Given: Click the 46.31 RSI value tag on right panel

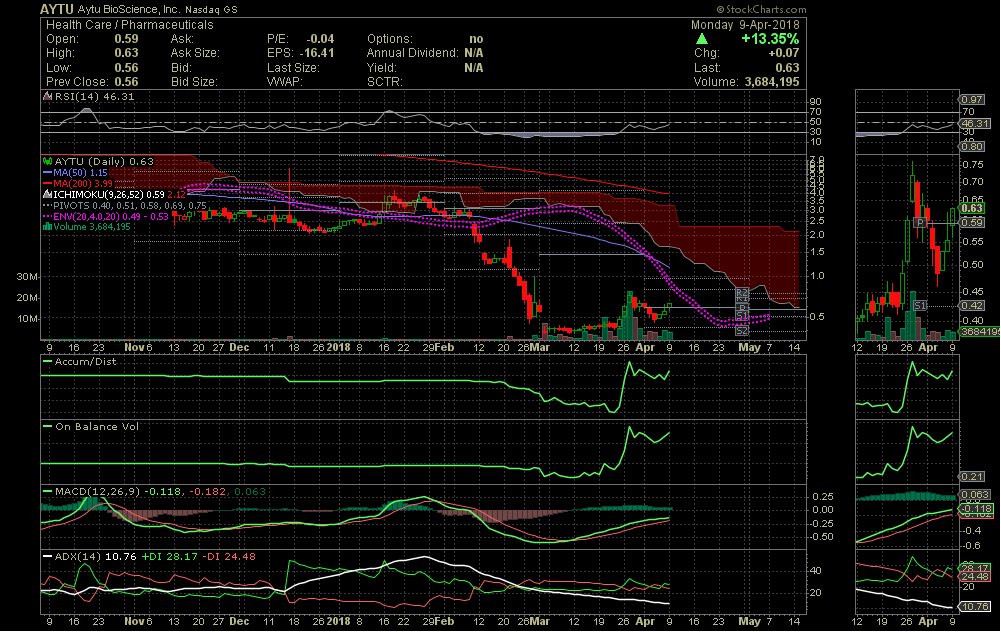Looking at the screenshot, I should pyautogui.click(x=976, y=123).
